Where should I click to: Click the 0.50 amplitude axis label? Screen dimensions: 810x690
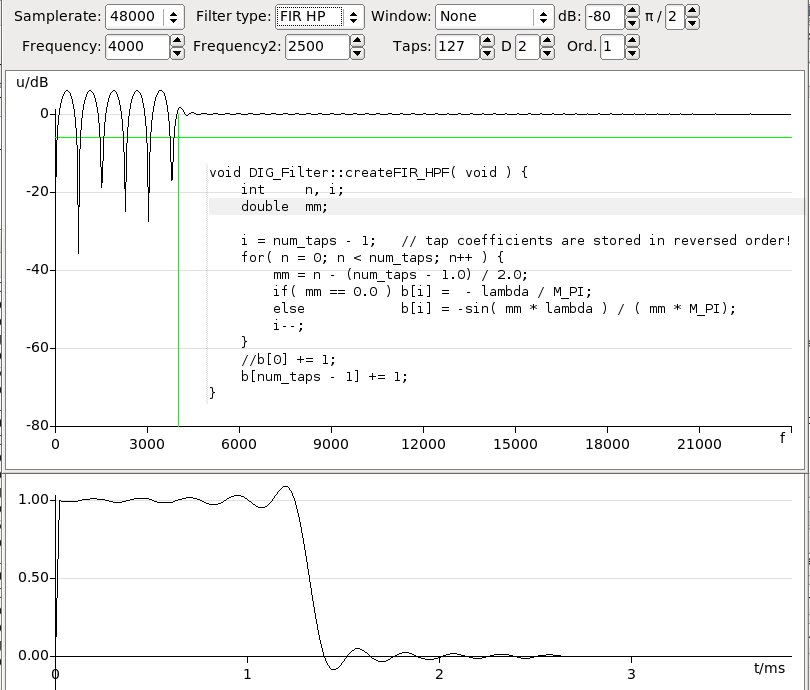coord(34,577)
